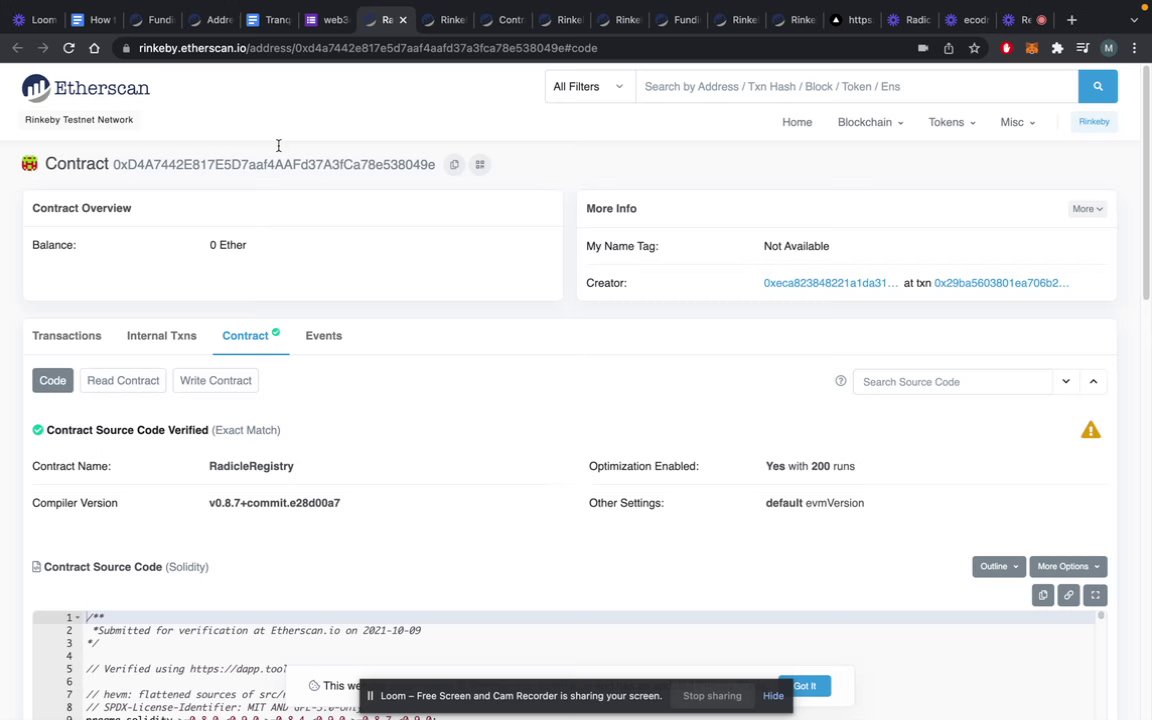Click the yellow warning triangle icon

tap(1090, 430)
